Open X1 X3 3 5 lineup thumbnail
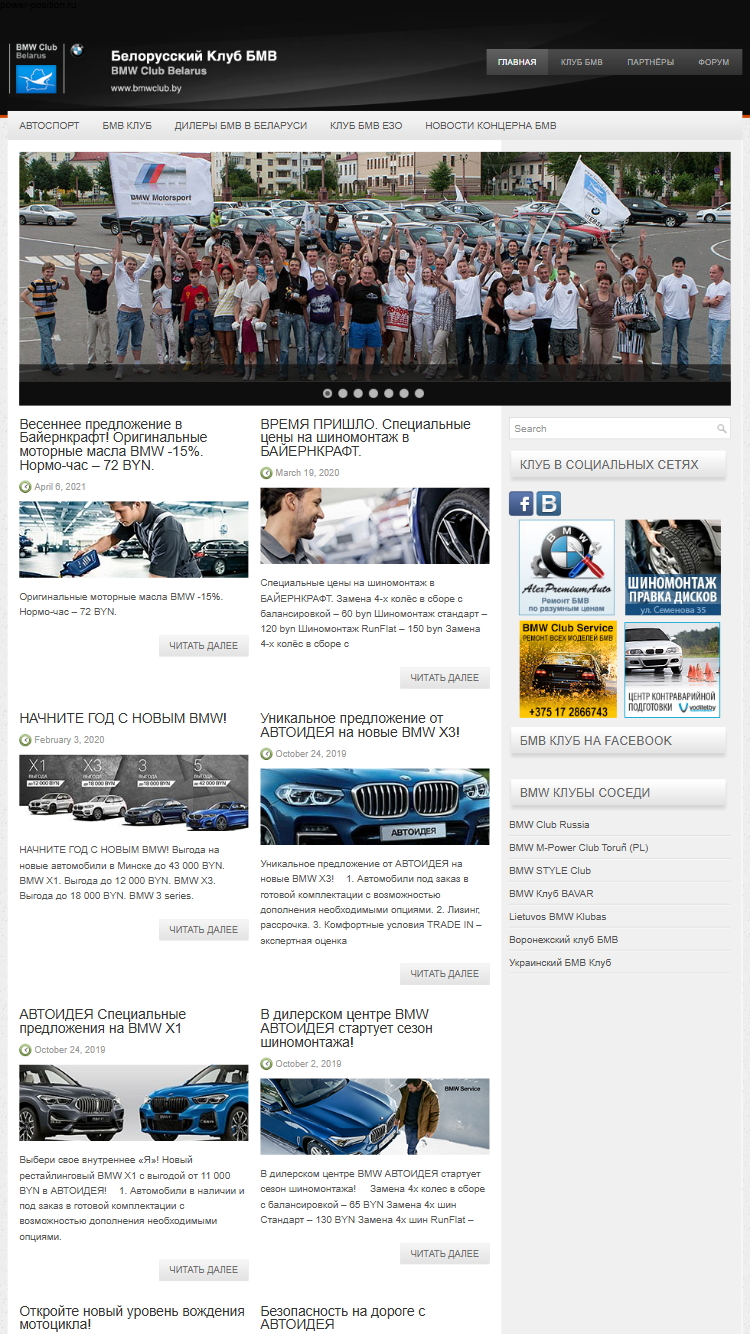 click(x=134, y=793)
